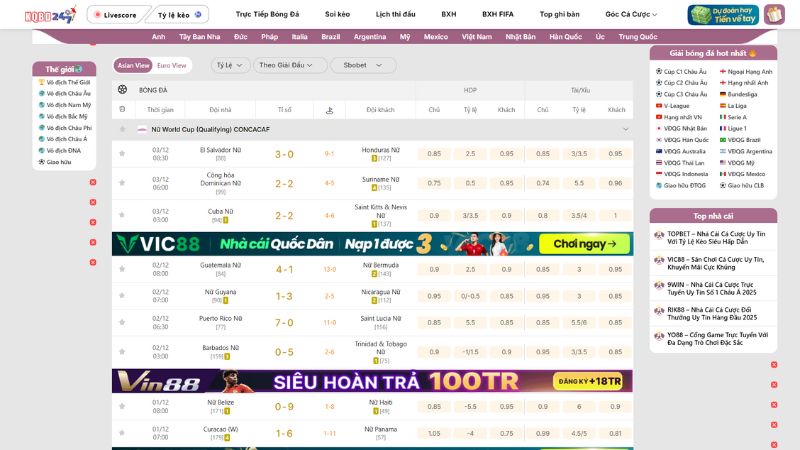
Task: Switch to Asian View
Action: [x=133, y=65]
